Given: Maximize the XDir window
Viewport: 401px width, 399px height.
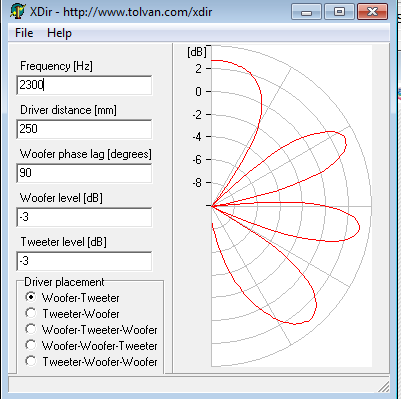Looking at the screenshot, I should (339, 12).
